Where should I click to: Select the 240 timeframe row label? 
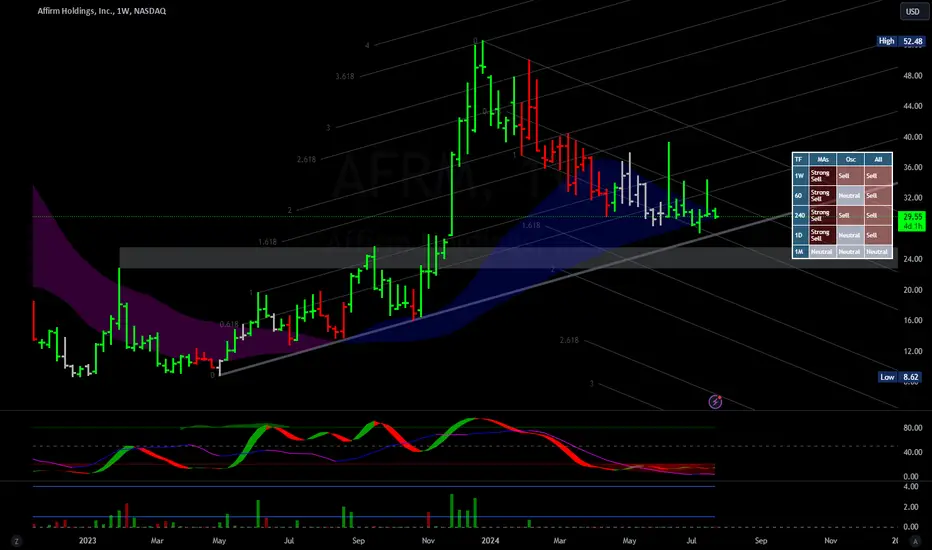[799, 215]
